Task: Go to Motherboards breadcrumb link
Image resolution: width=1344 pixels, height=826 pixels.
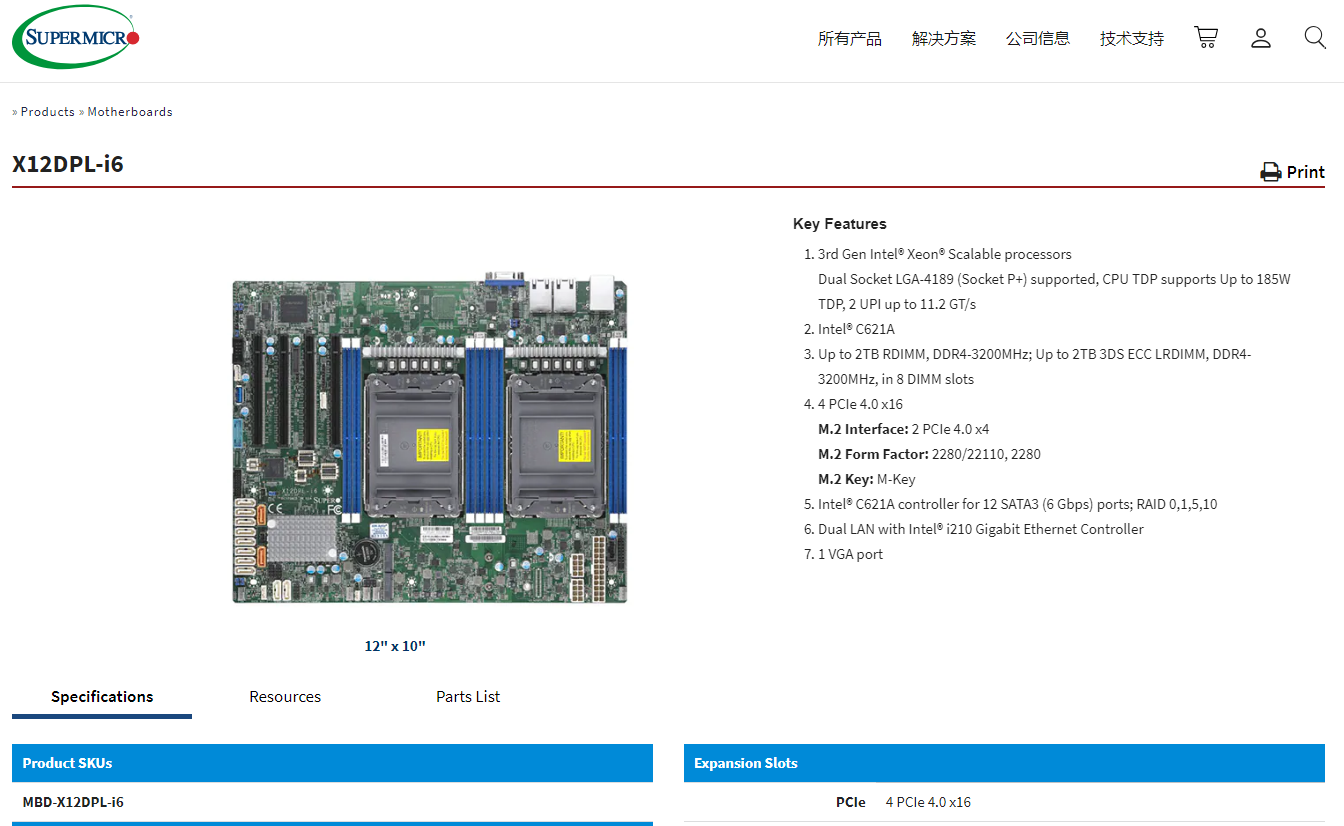Action: pyautogui.click(x=130, y=112)
